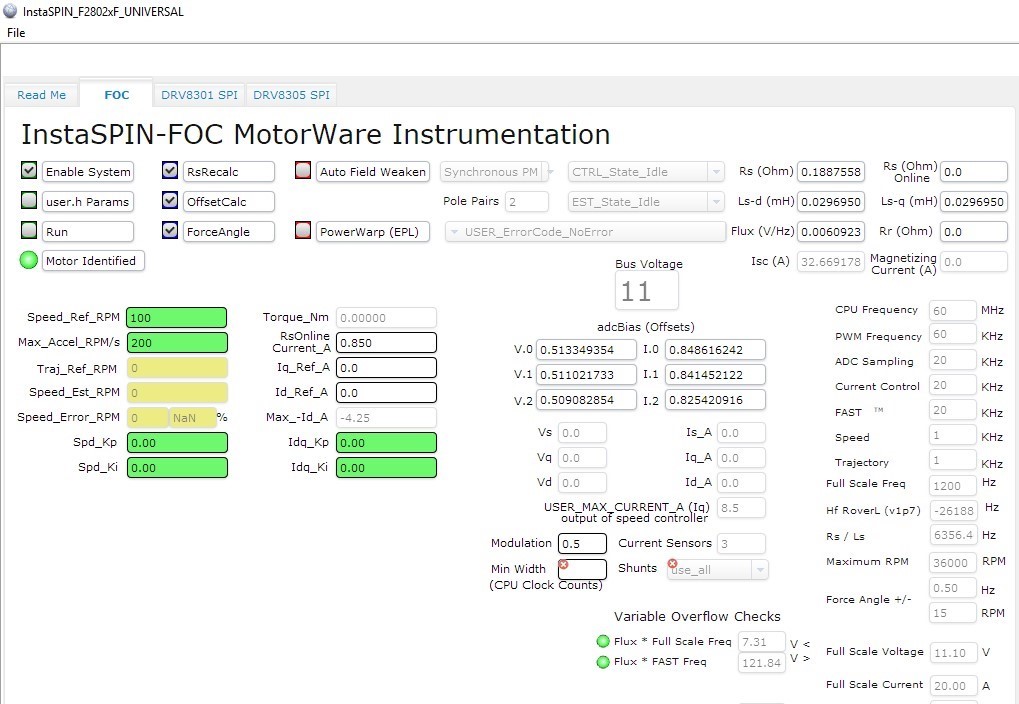Select the FOC tab

(117, 95)
